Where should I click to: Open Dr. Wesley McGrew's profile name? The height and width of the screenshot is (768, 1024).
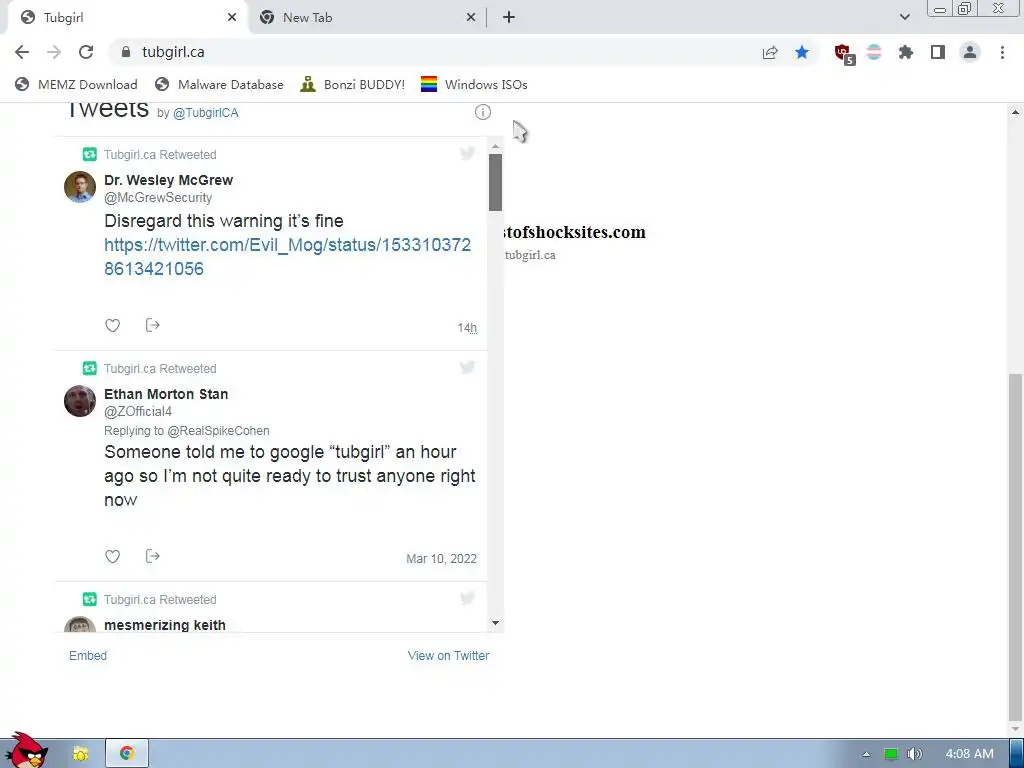coord(168,180)
